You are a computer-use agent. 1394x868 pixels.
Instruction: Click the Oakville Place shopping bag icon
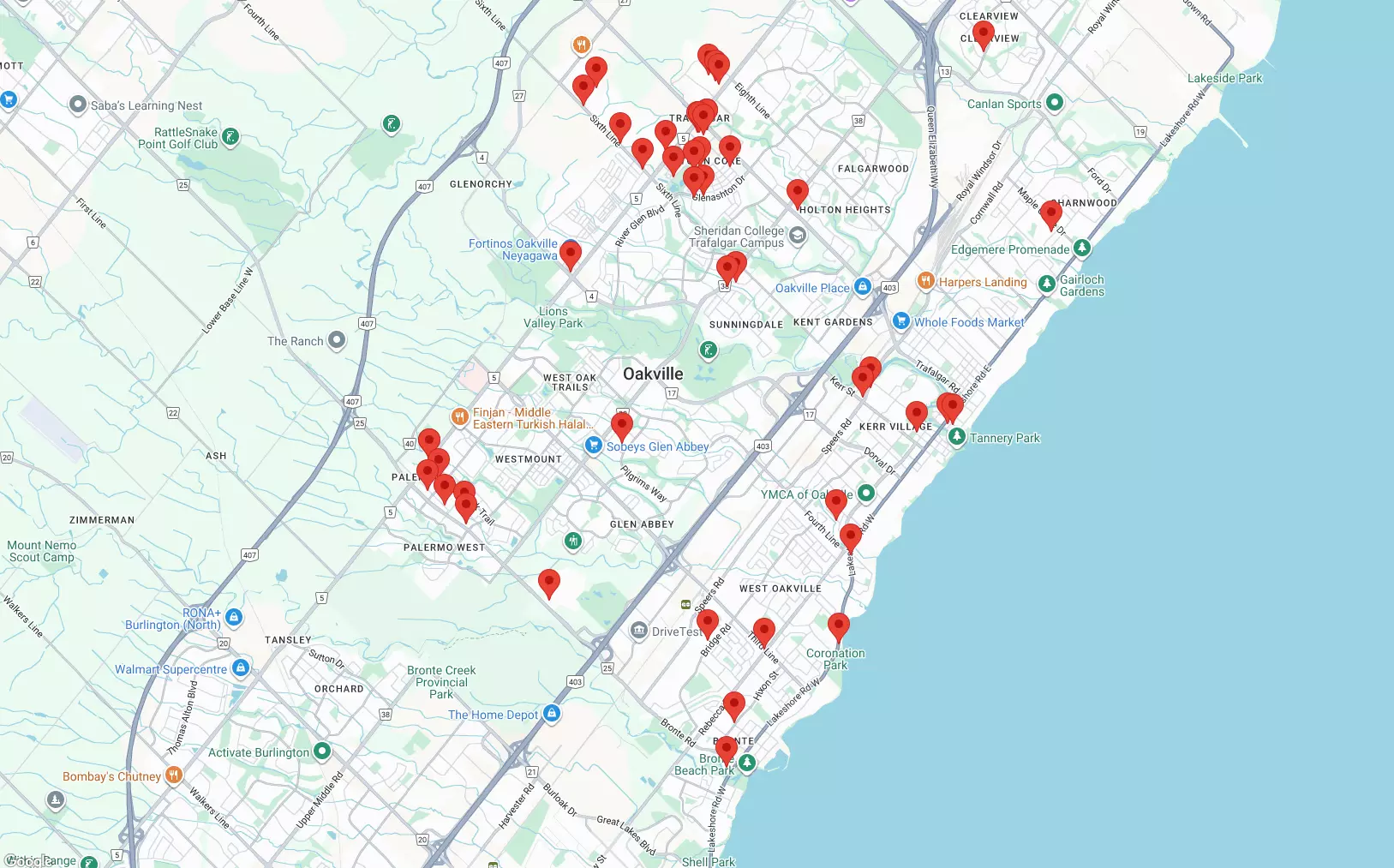coord(863,287)
